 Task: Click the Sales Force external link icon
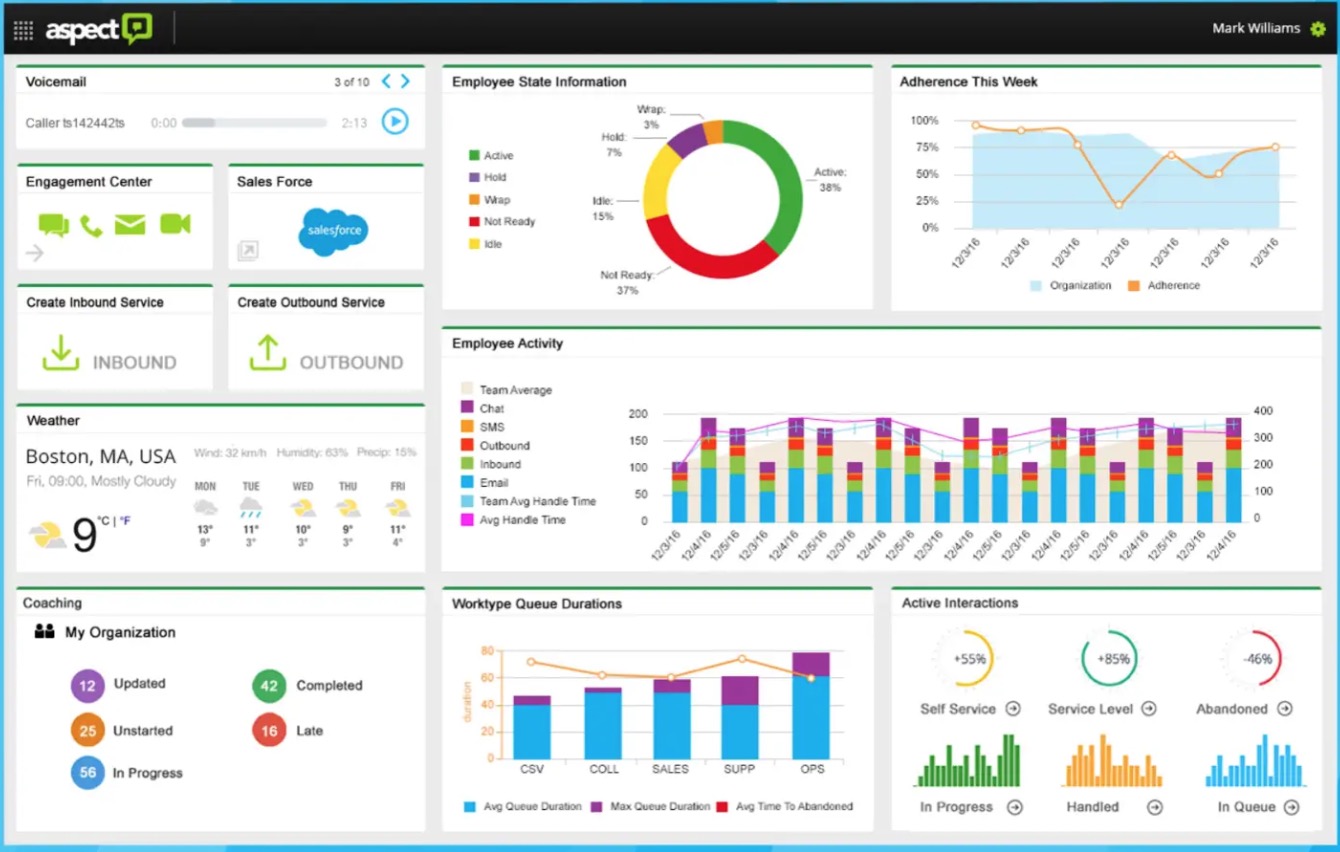247,252
